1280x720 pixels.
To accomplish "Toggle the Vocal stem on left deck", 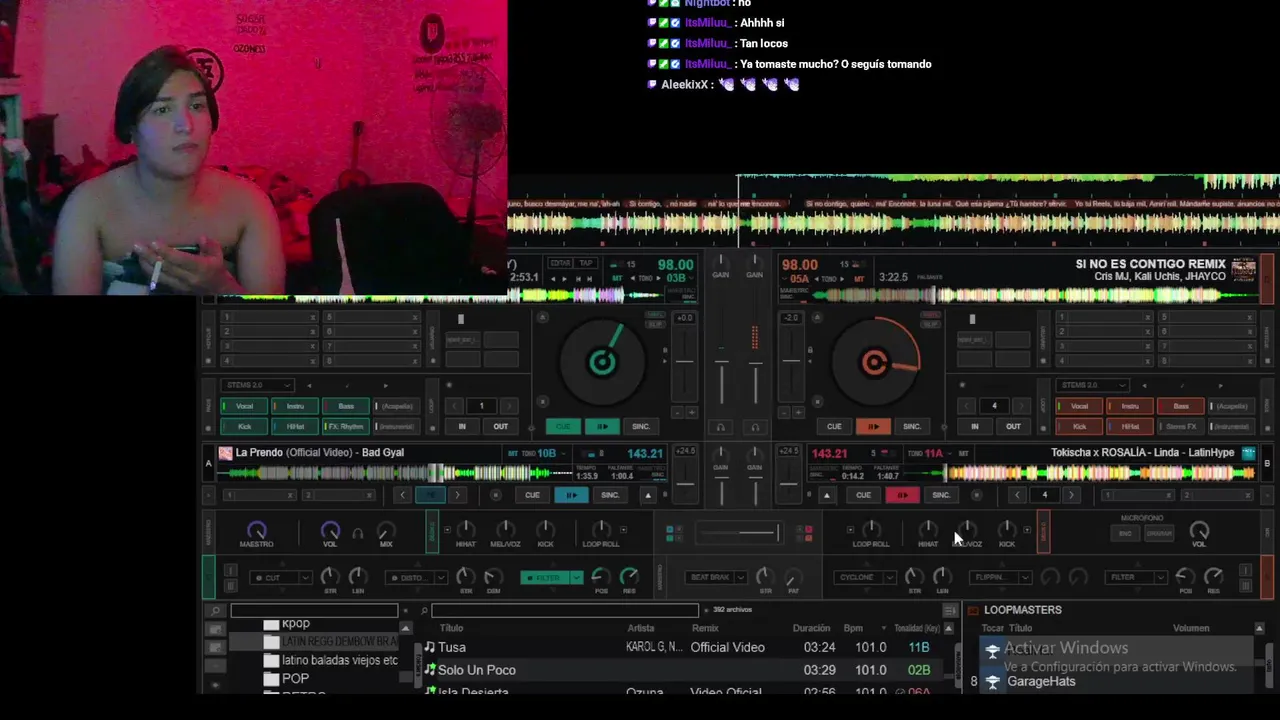I will click(x=245, y=406).
